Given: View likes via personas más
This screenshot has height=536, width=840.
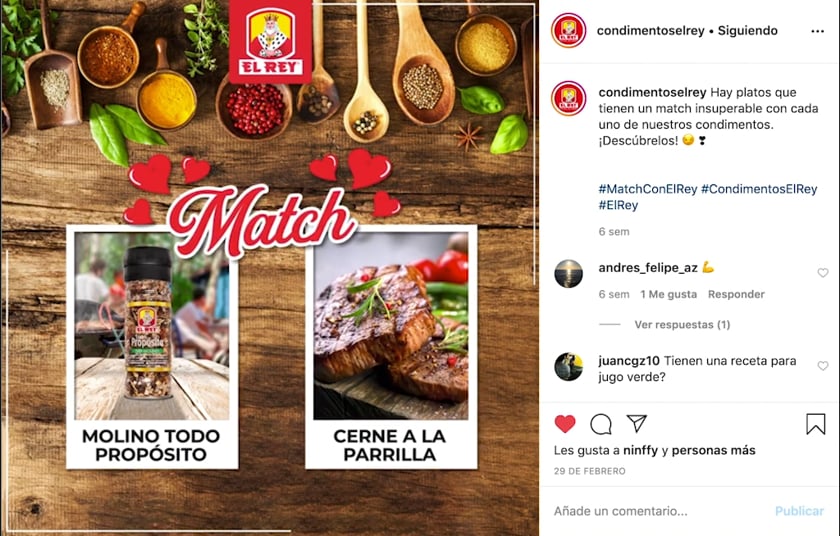Looking at the screenshot, I should [x=713, y=450].
